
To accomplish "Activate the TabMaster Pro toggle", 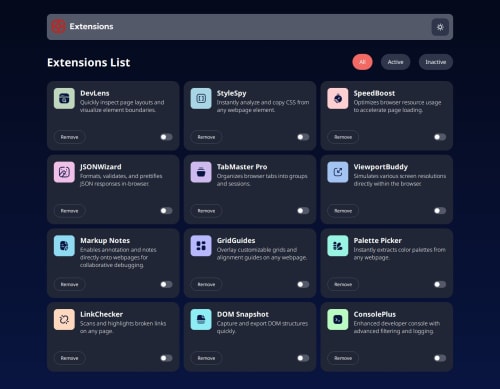I will tap(303, 211).
